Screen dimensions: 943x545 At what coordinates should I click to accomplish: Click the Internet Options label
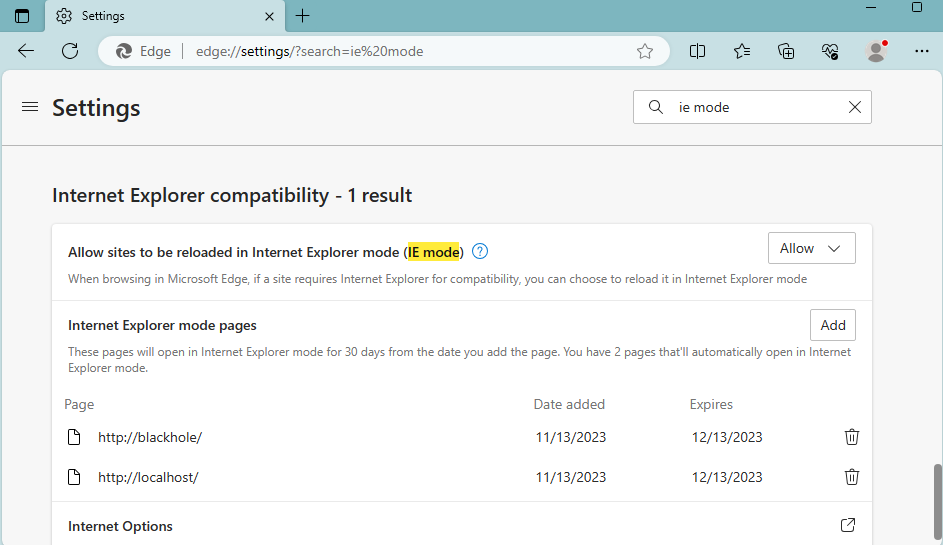[x=120, y=526]
